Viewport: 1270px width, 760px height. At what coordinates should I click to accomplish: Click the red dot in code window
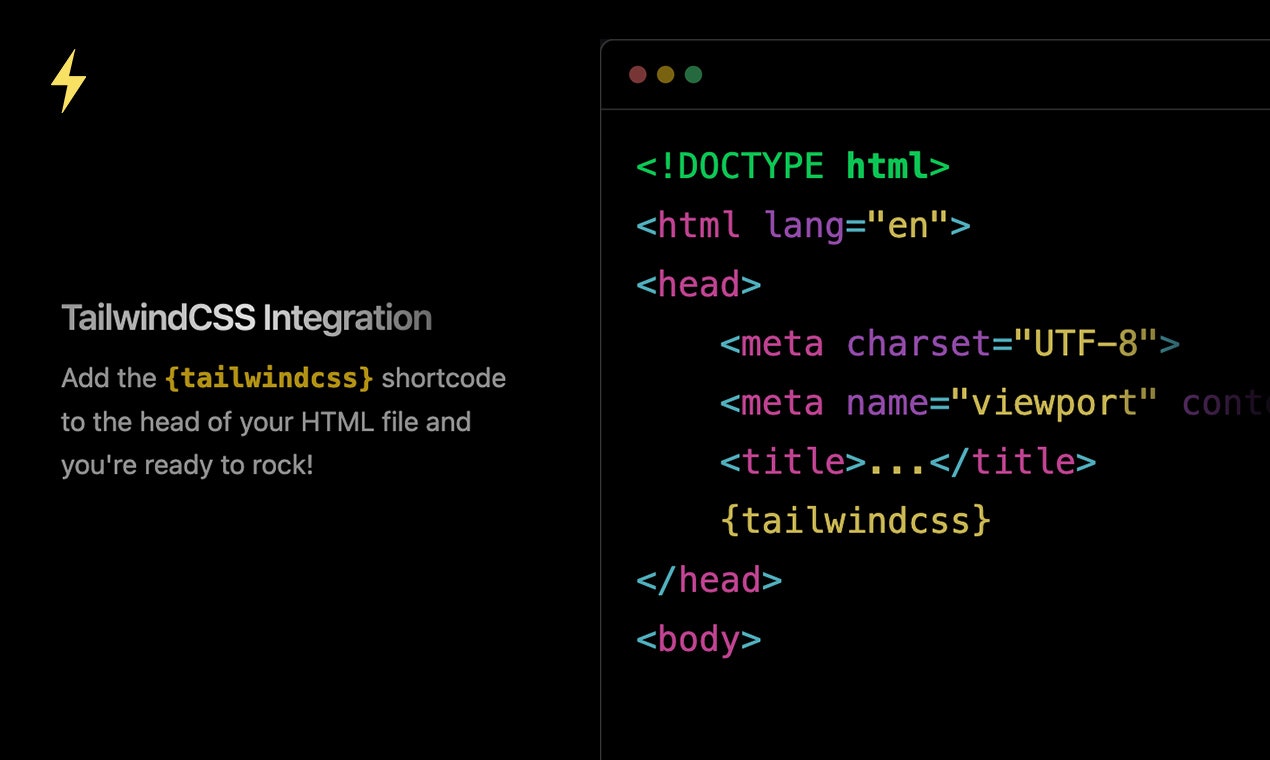coord(637,75)
